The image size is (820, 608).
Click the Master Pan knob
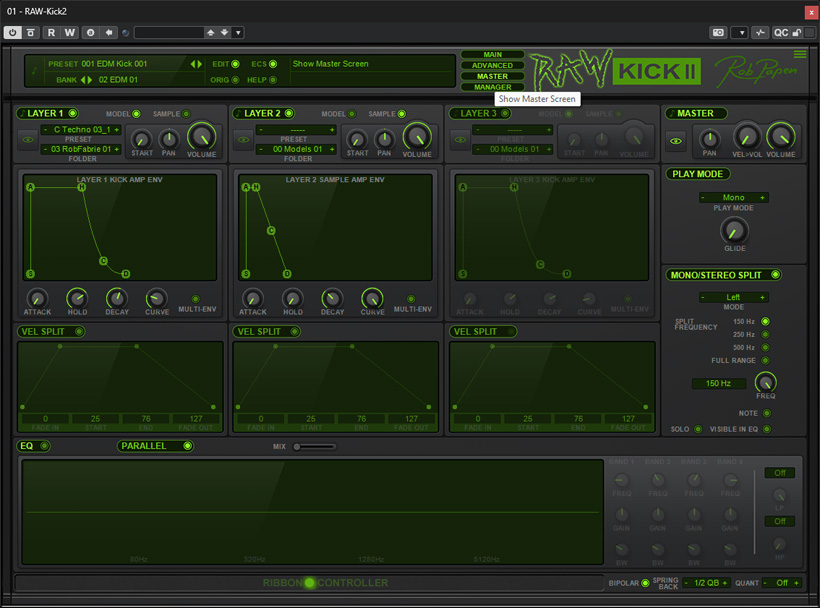point(709,139)
